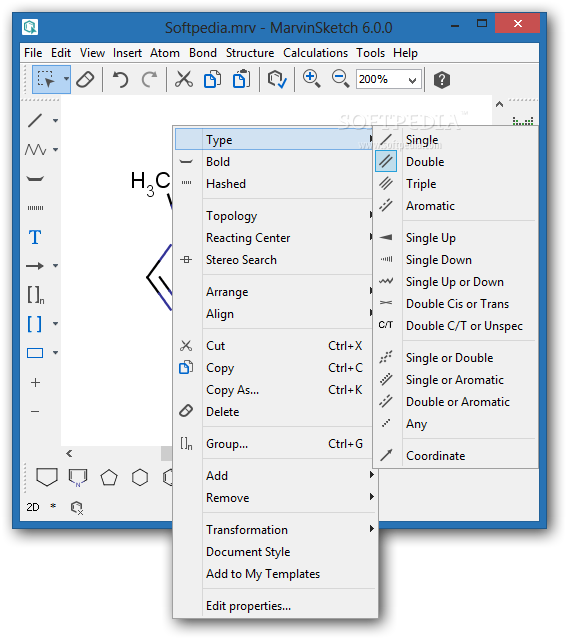Click the Clean/check structure icon
Image resolution: width=567 pixels, height=639 pixels.
tap(277, 79)
